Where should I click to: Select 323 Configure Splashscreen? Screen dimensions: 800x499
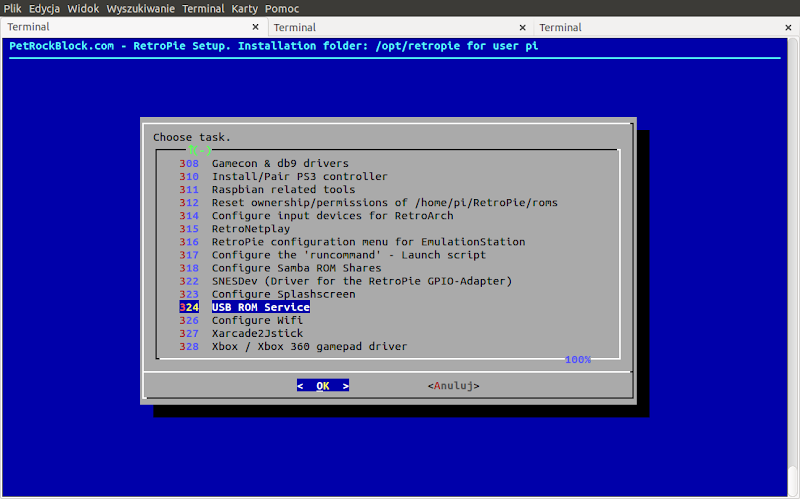tap(267, 294)
